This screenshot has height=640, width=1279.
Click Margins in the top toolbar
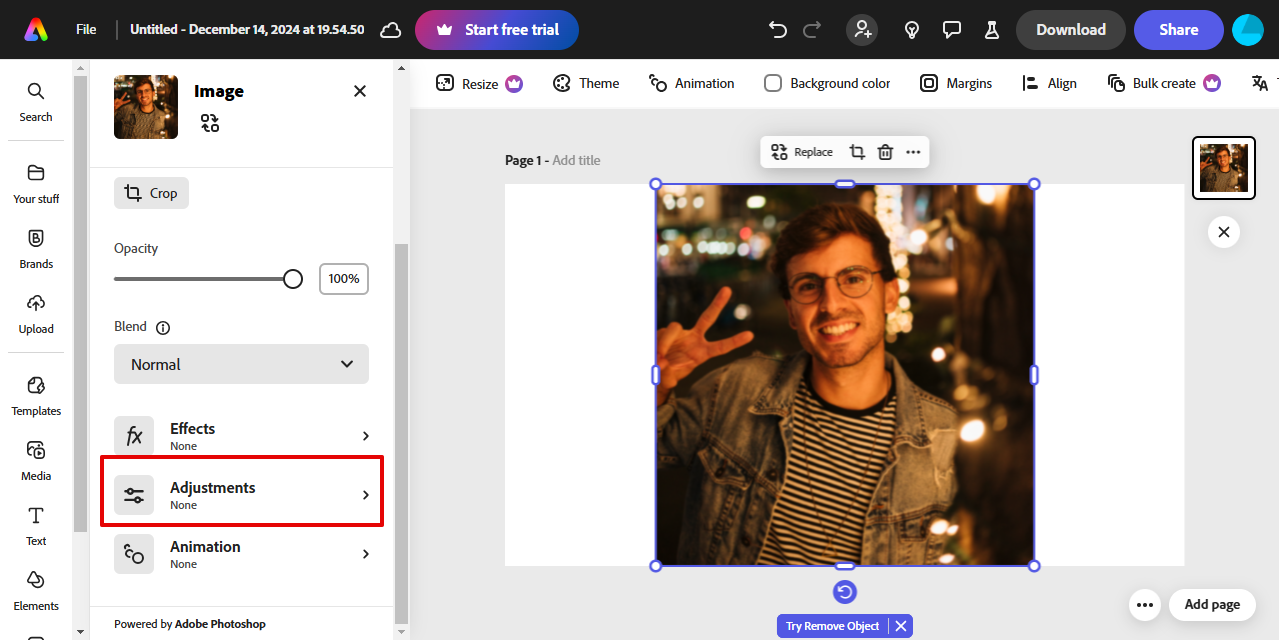pyautogui.click(x=956, y=83)
